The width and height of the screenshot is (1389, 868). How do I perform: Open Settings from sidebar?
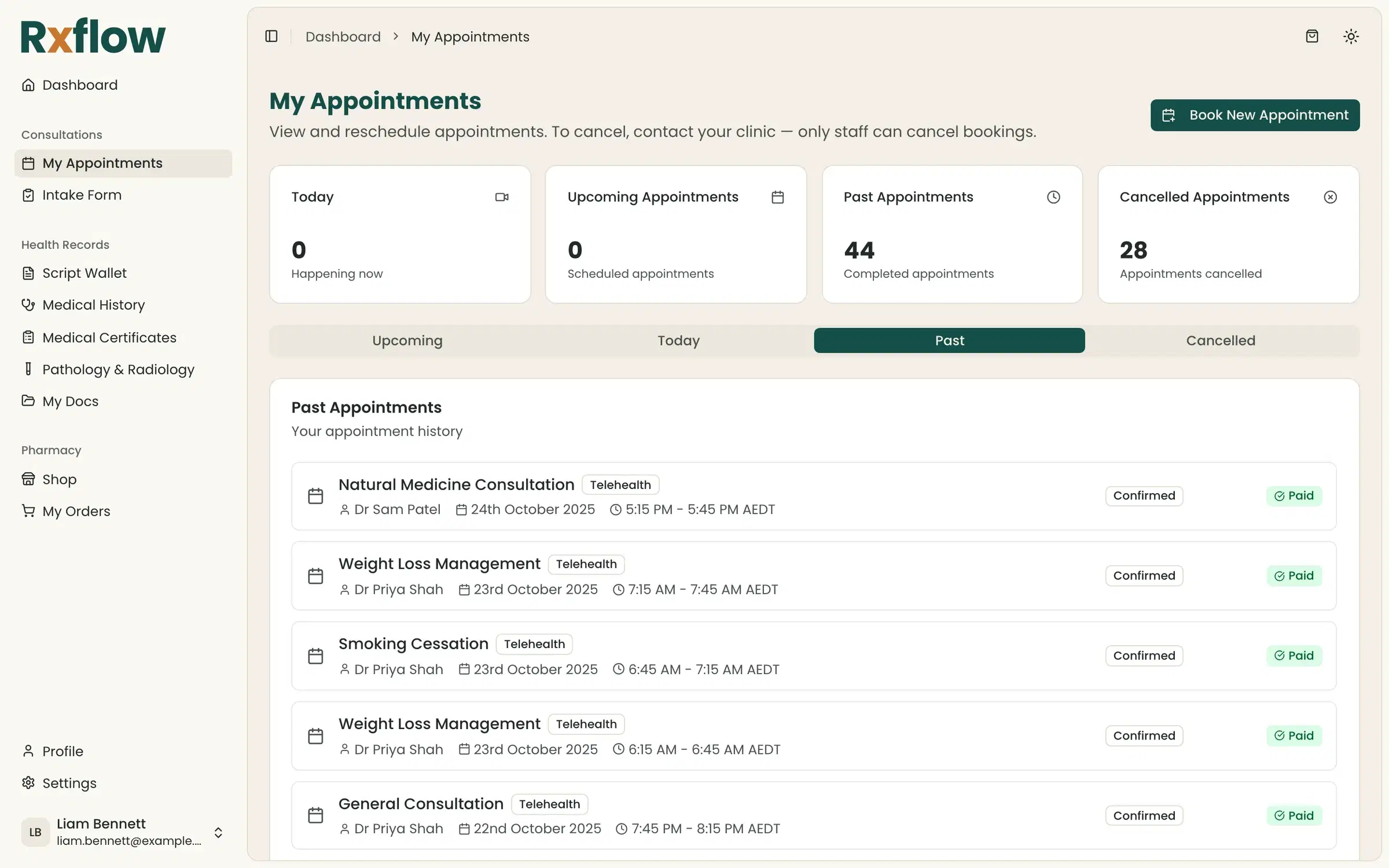[x=123, y=783]
